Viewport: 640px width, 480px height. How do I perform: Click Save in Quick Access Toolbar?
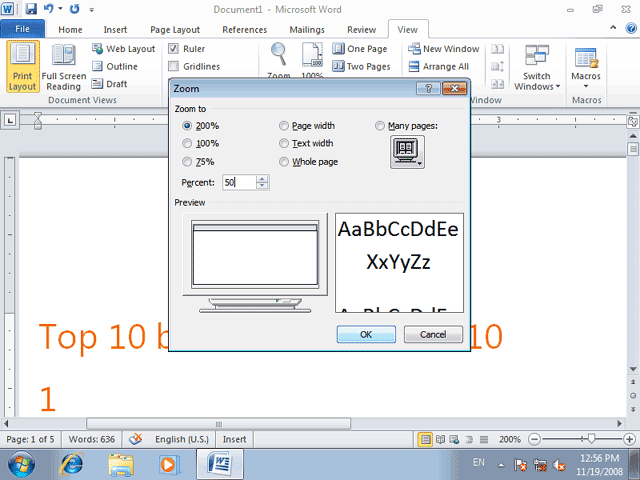coord(31,9)
